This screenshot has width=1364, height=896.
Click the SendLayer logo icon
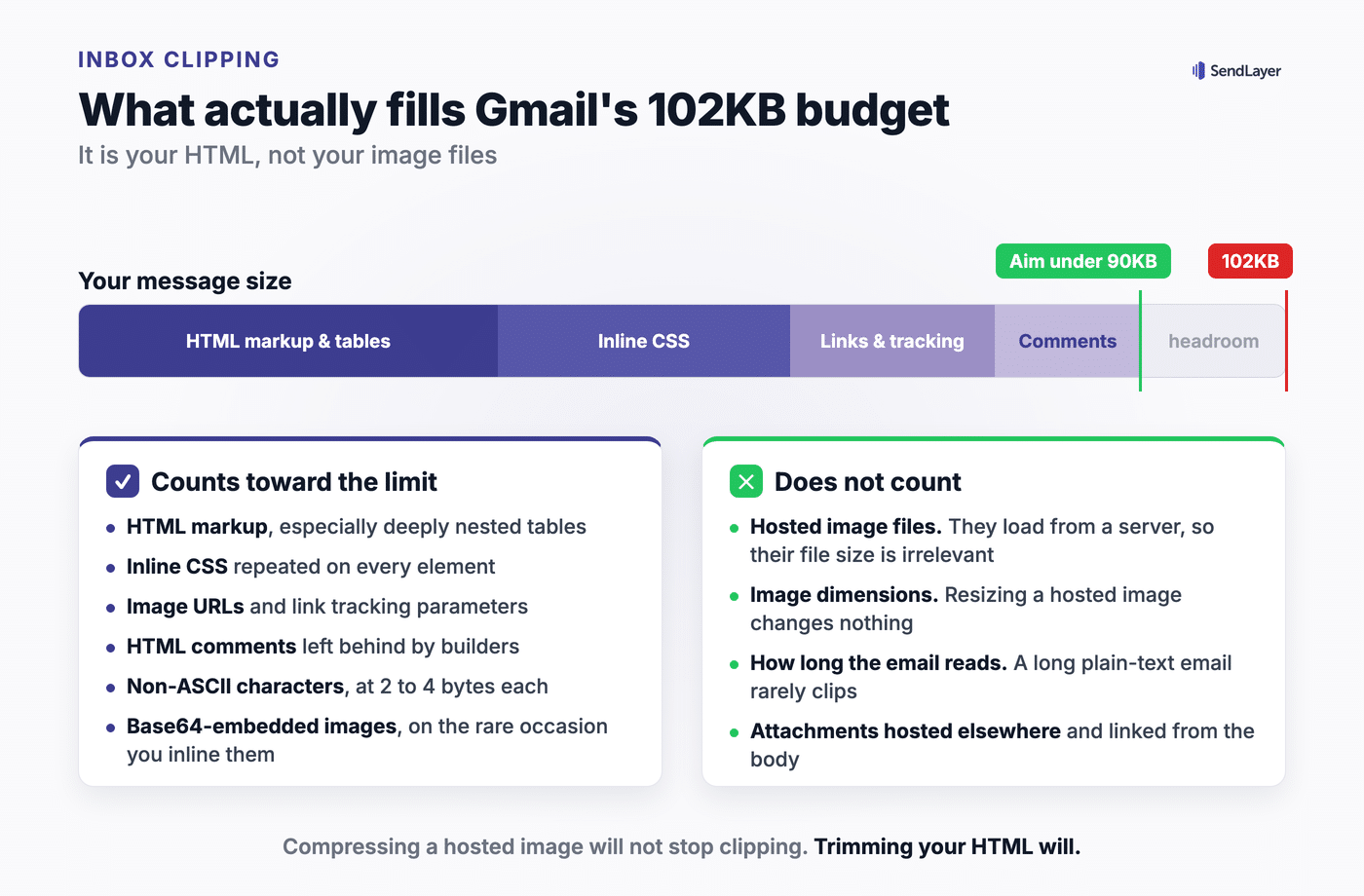click(x=1198, y=70)
